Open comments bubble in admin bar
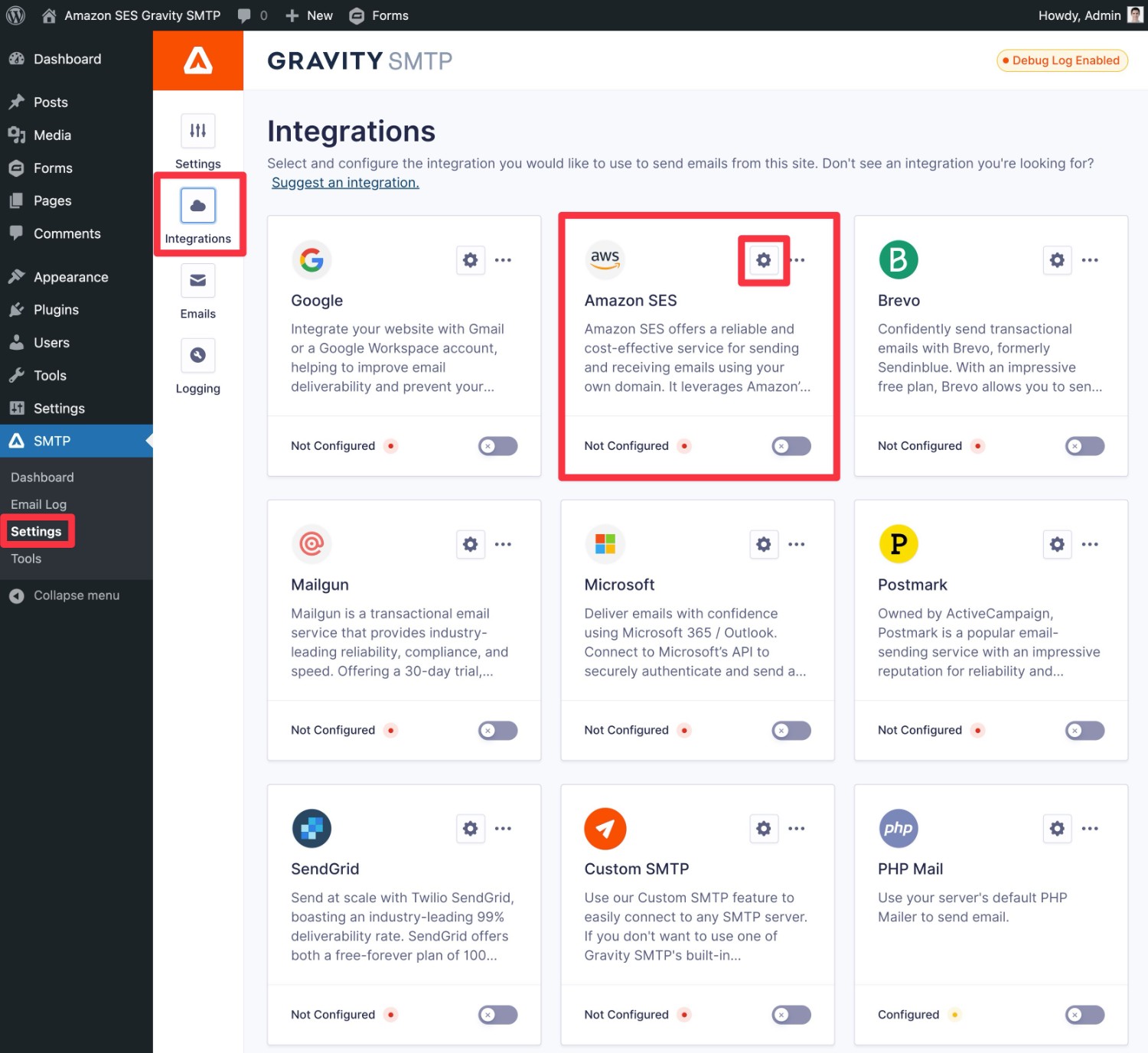The image size is (1148, 1053). pos(253,15)
